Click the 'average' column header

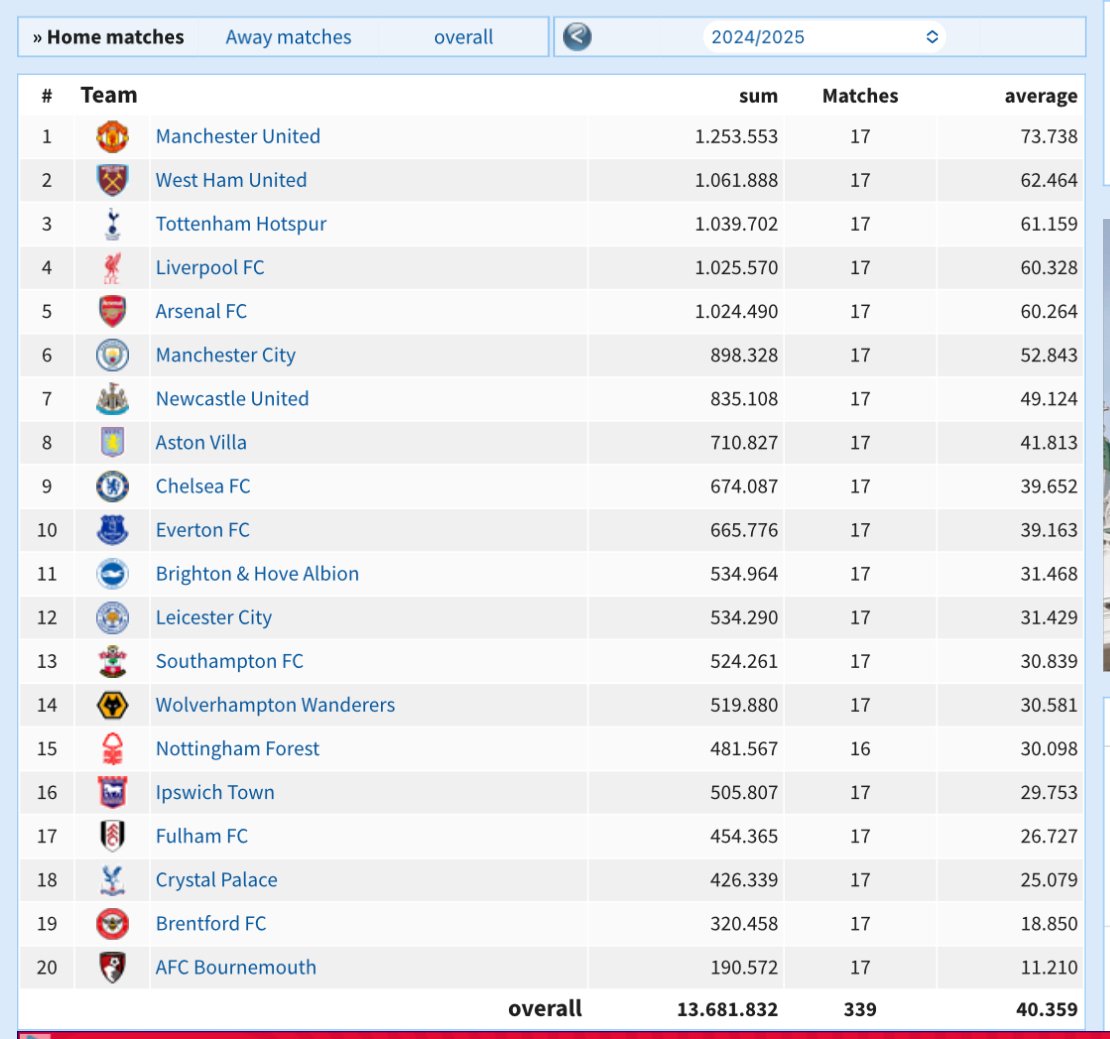pos(1041,96)
